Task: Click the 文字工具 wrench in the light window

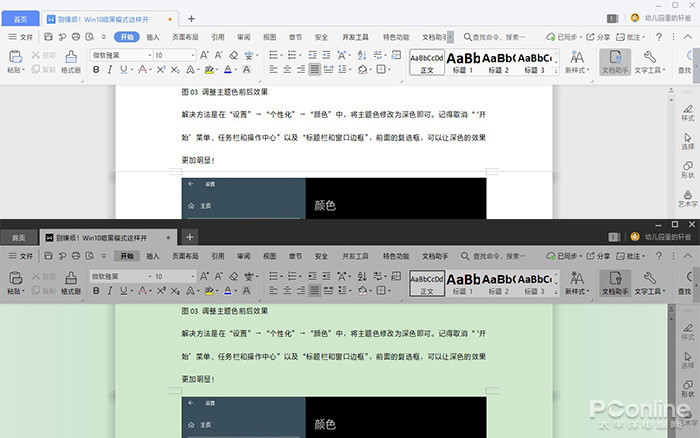Action: 649,62
